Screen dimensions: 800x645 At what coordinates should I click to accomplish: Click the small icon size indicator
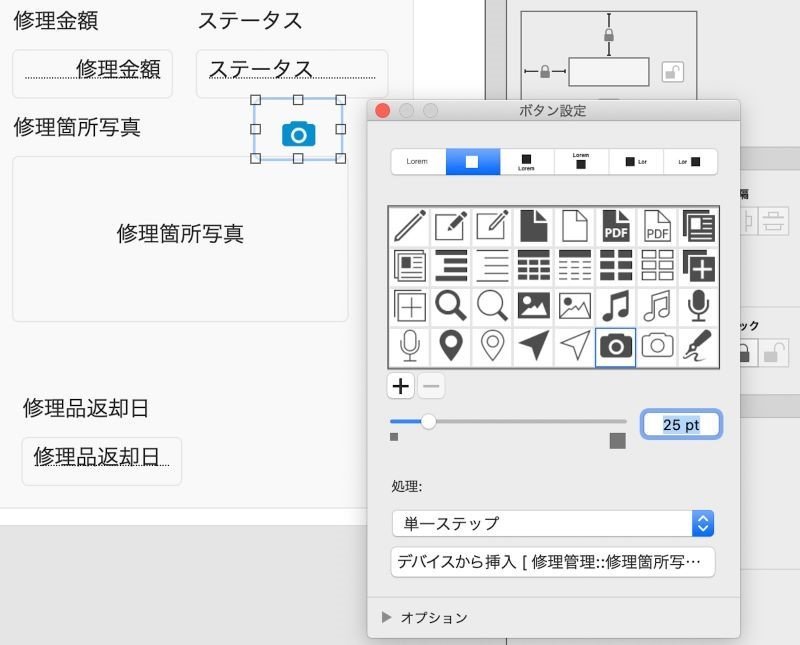[394, 437]
